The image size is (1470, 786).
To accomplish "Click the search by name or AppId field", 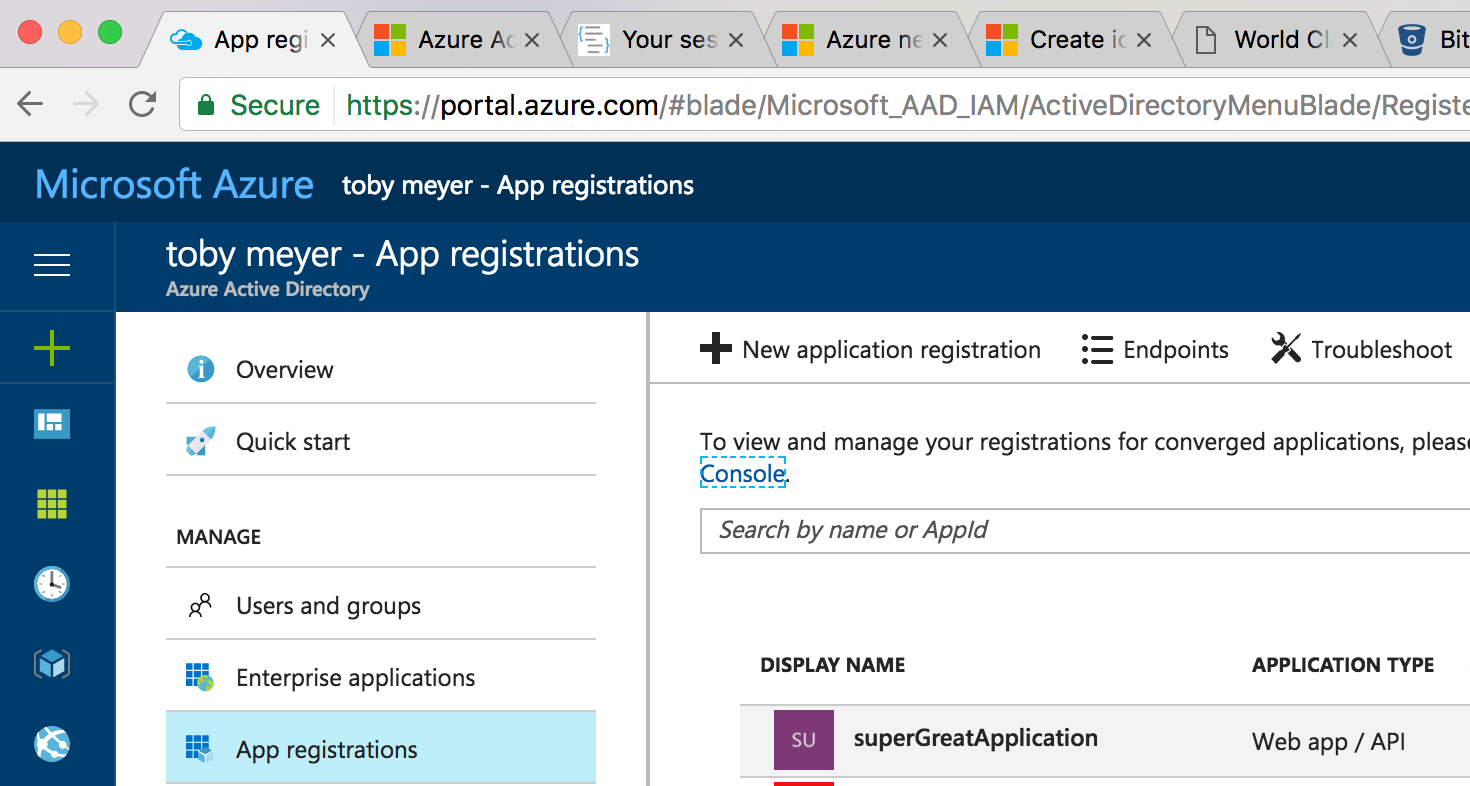I will 1000,530.
